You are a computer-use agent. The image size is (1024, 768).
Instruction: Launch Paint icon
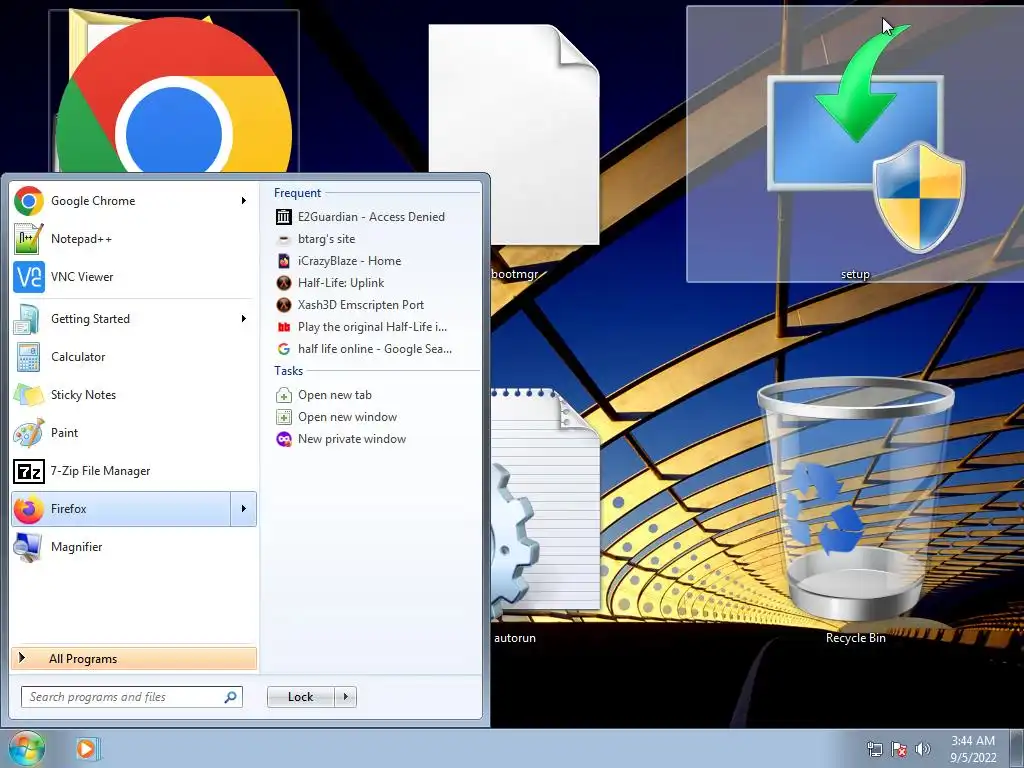(x=29, y=433)
